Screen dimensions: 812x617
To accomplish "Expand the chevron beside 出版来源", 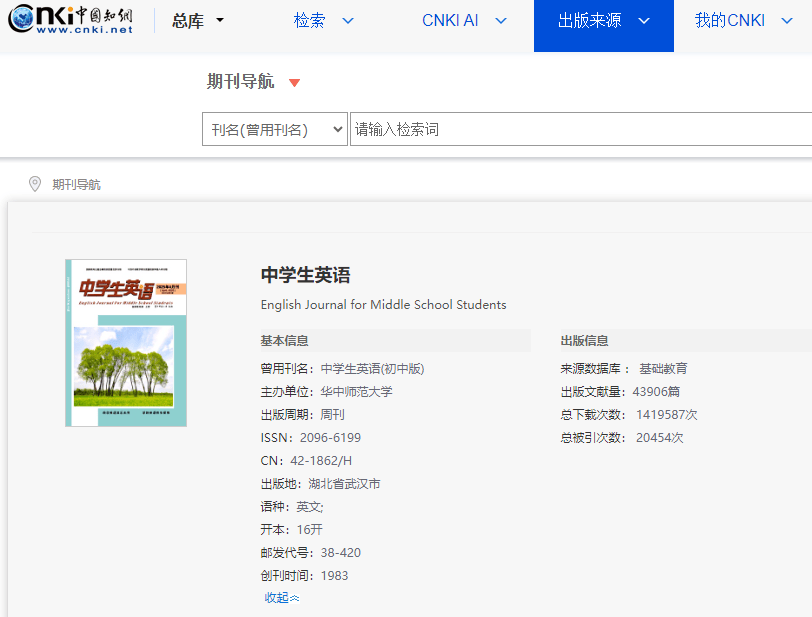I will pos(644,21).
